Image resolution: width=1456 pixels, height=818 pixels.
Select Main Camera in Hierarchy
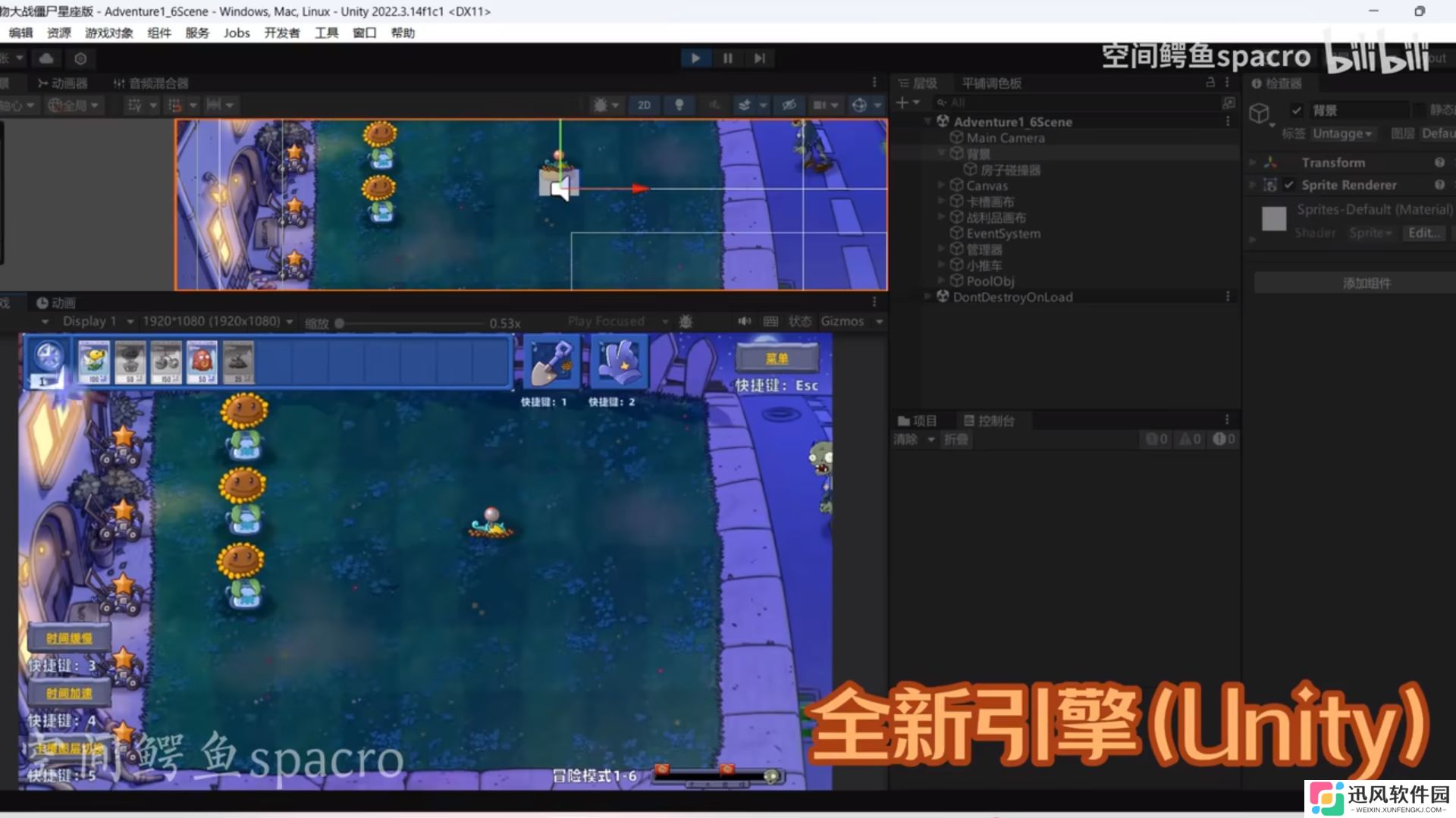(x=1005, y=138)
